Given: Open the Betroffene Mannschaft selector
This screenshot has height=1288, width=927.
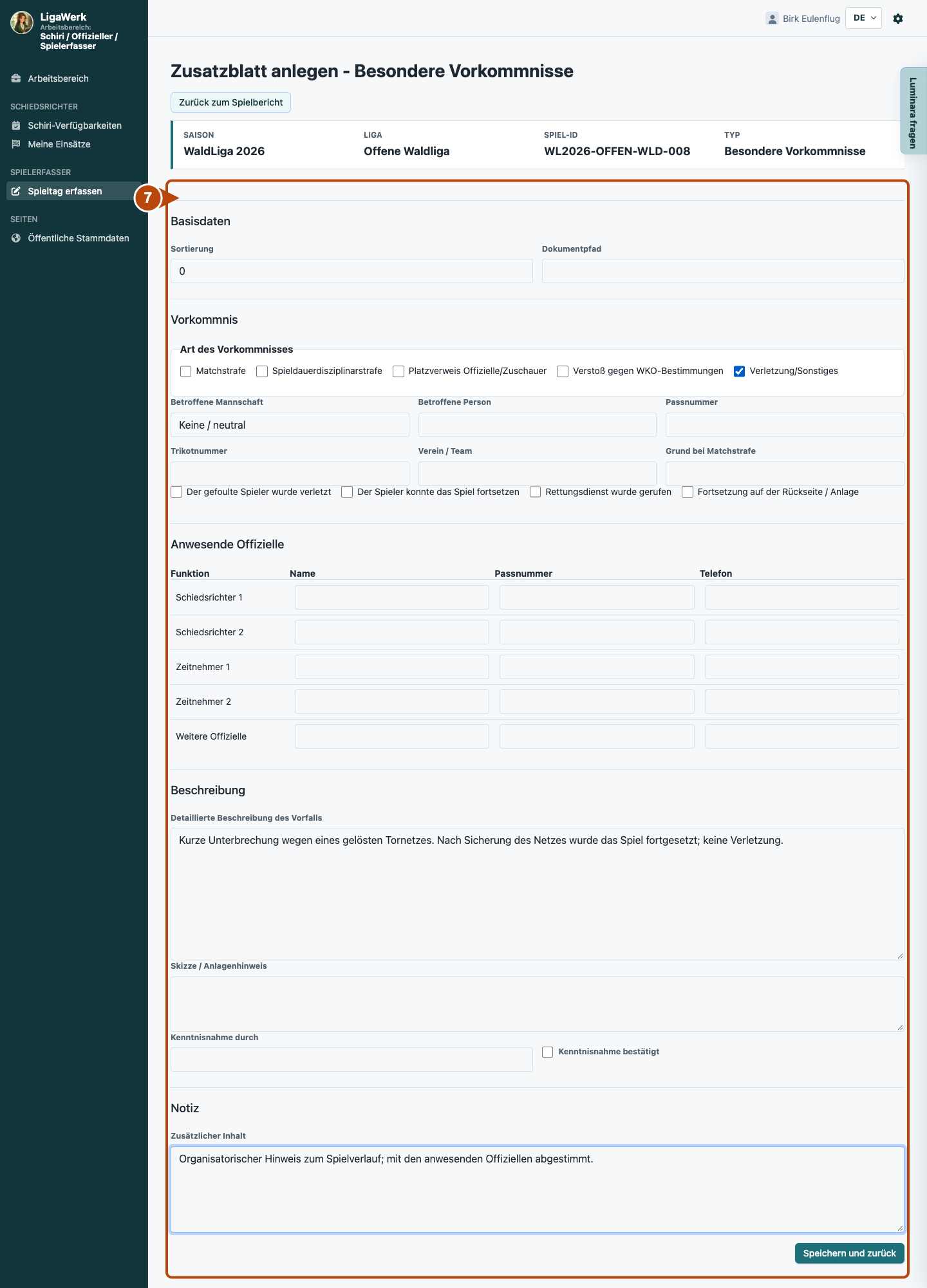Looking at the screenshot, I should pos(290,425).
